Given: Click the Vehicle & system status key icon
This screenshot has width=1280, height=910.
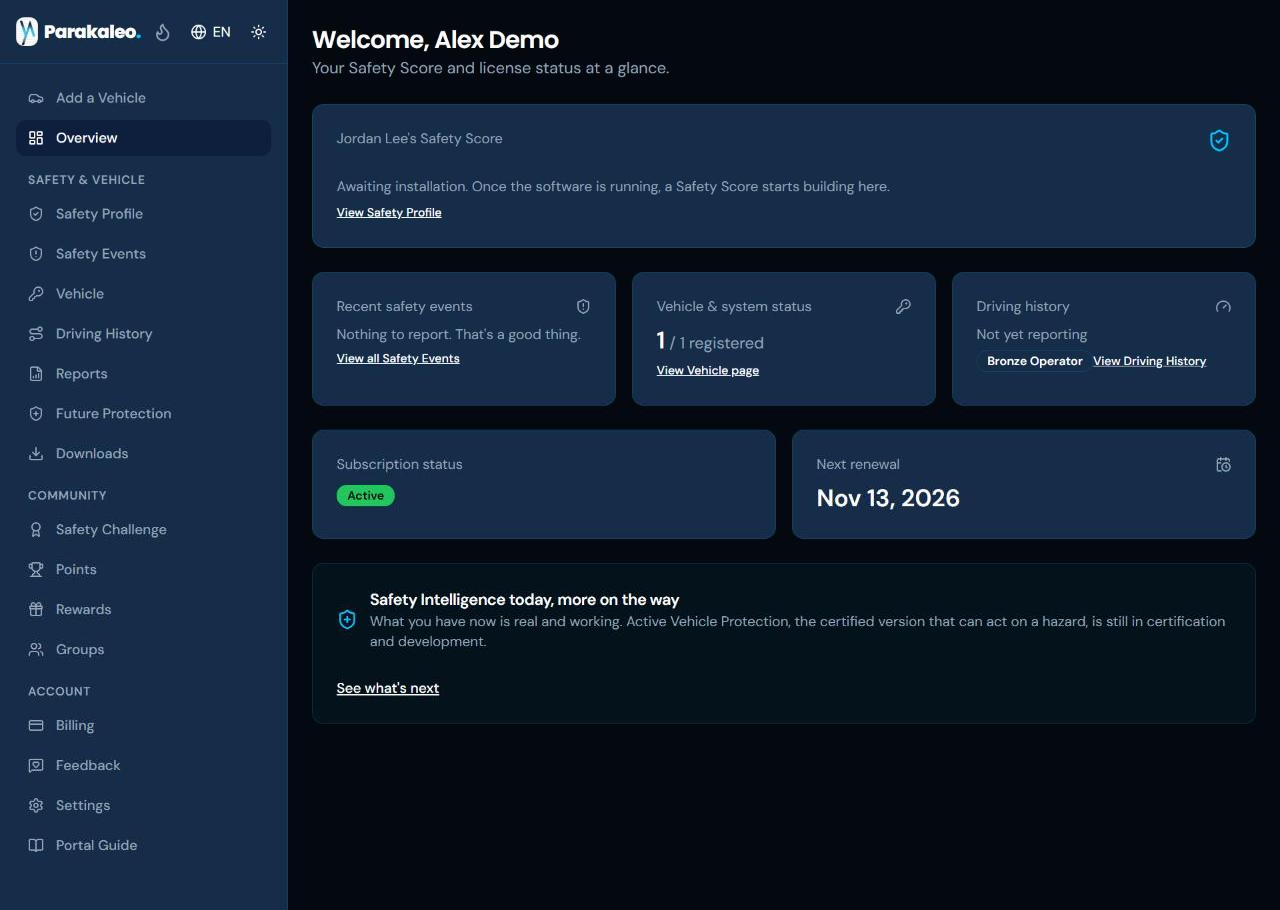Looking at the screenshot, I should pos(903,307).
